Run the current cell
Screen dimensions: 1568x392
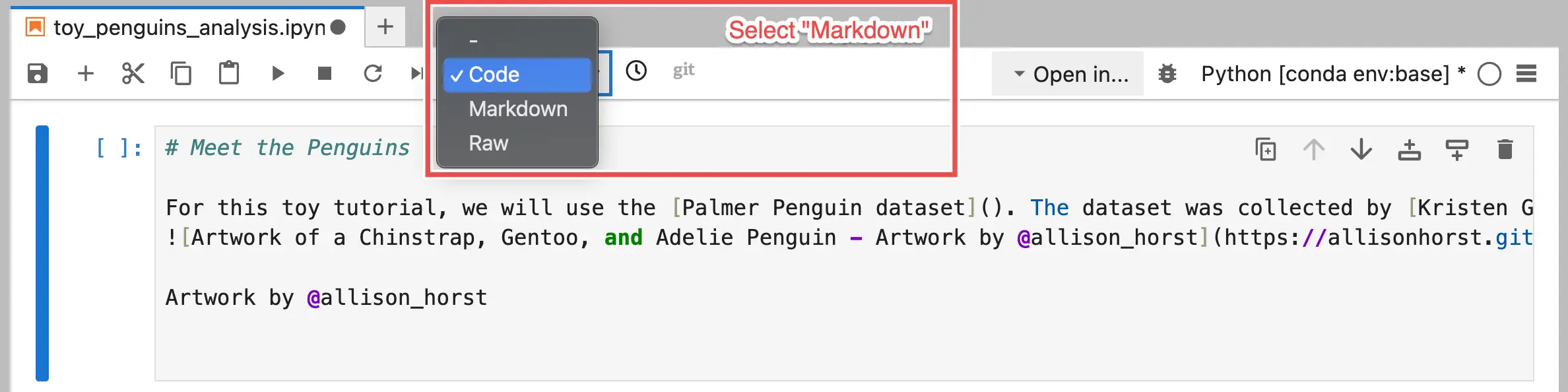point(277,74)
